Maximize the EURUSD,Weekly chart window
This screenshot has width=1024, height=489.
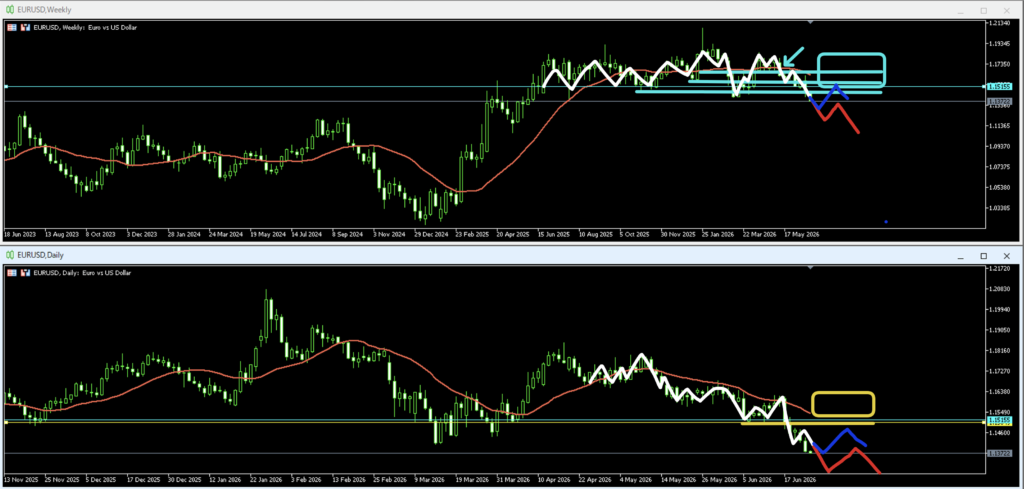984,10
